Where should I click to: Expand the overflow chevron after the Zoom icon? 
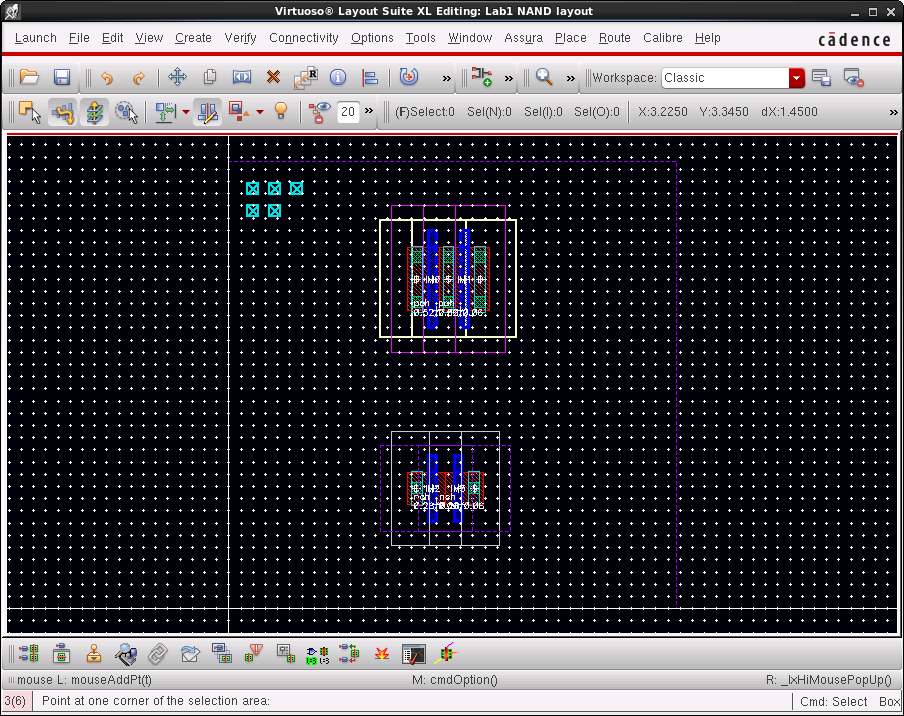click(x=570, y=78)
